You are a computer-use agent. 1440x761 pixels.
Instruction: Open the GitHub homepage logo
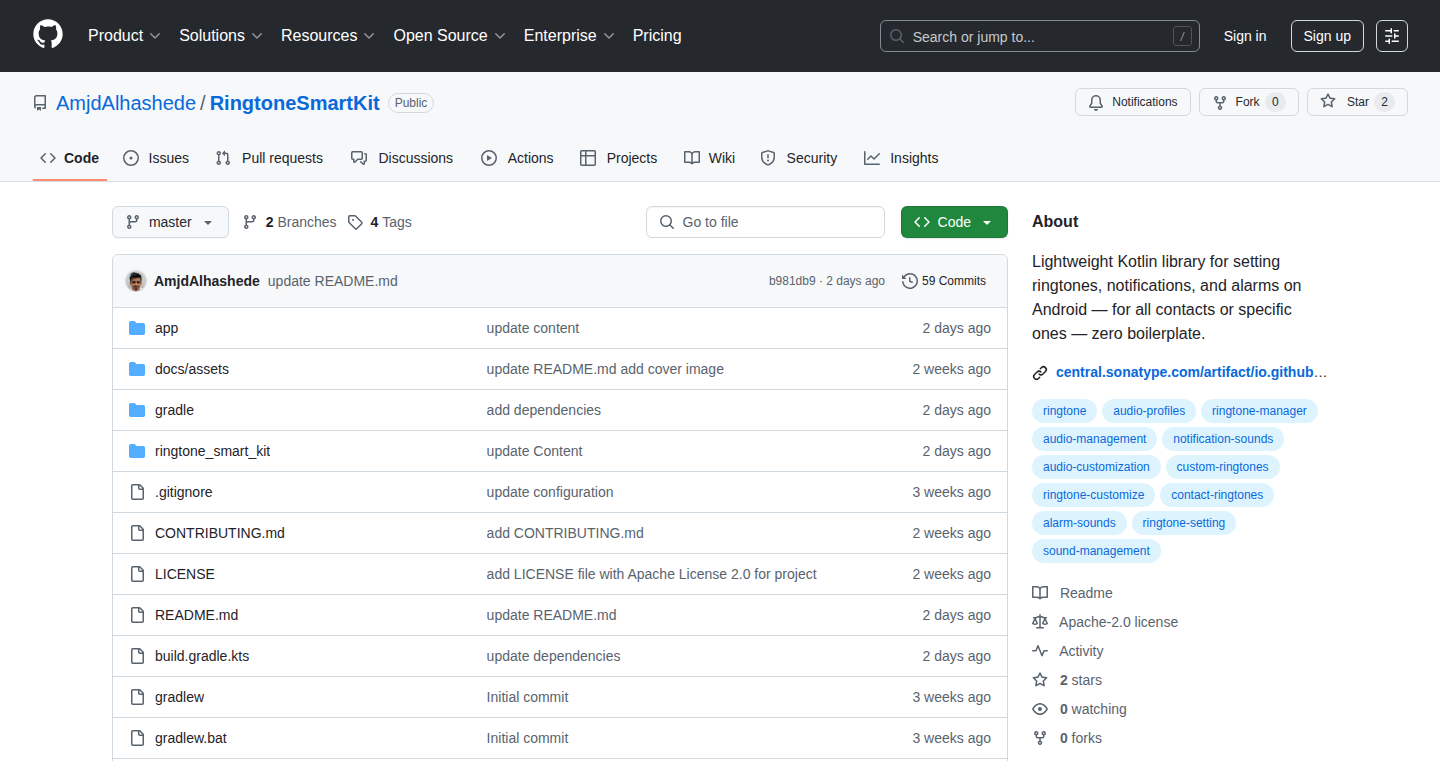coord(48,35)
